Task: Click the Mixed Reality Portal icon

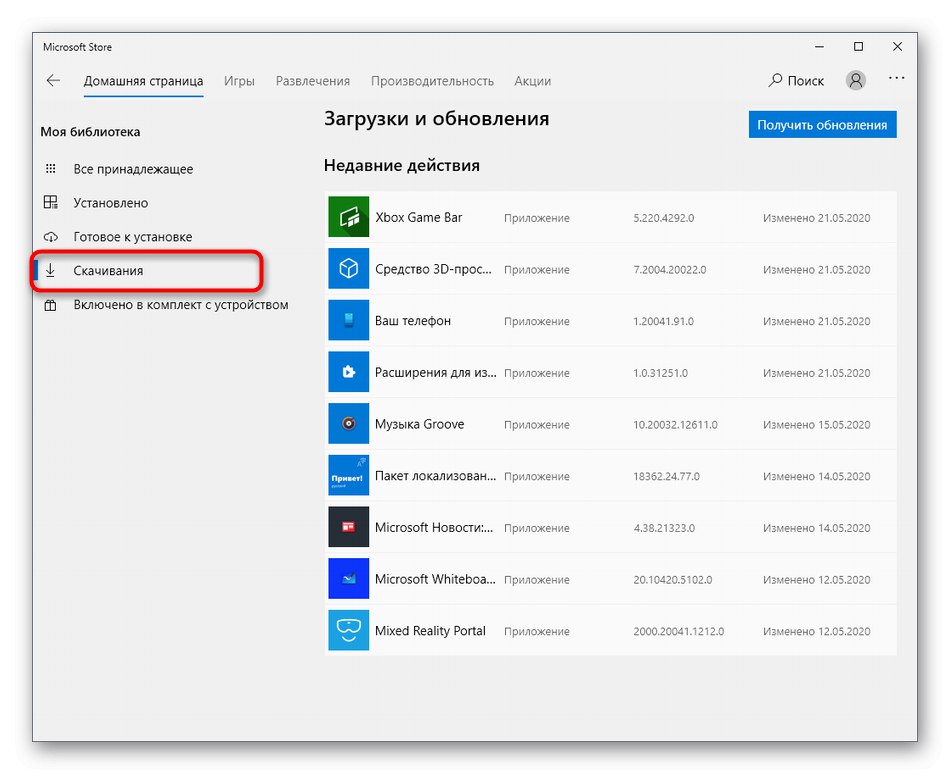Action: 348,631
